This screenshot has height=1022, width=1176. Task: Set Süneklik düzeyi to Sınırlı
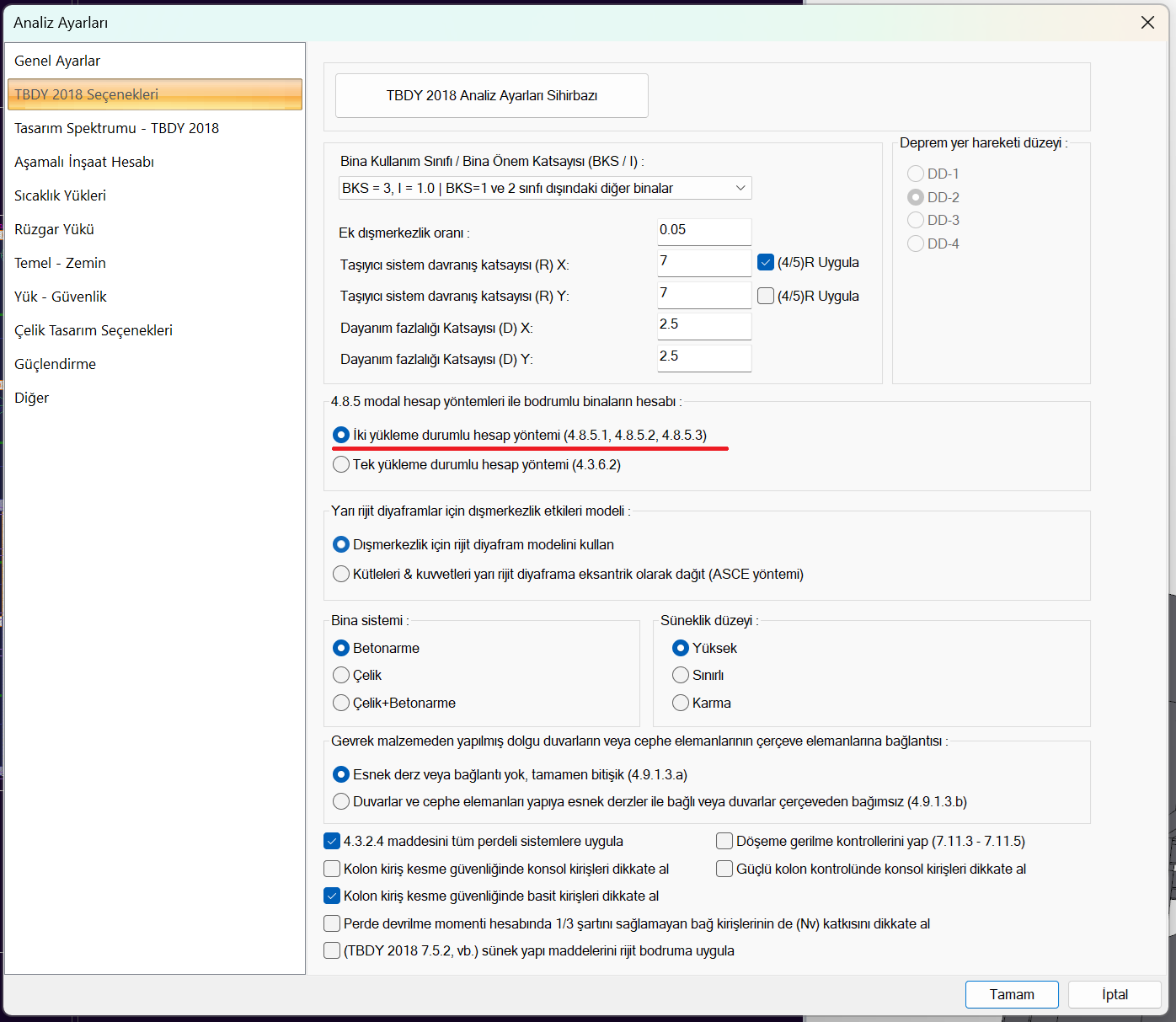(681, 675)
